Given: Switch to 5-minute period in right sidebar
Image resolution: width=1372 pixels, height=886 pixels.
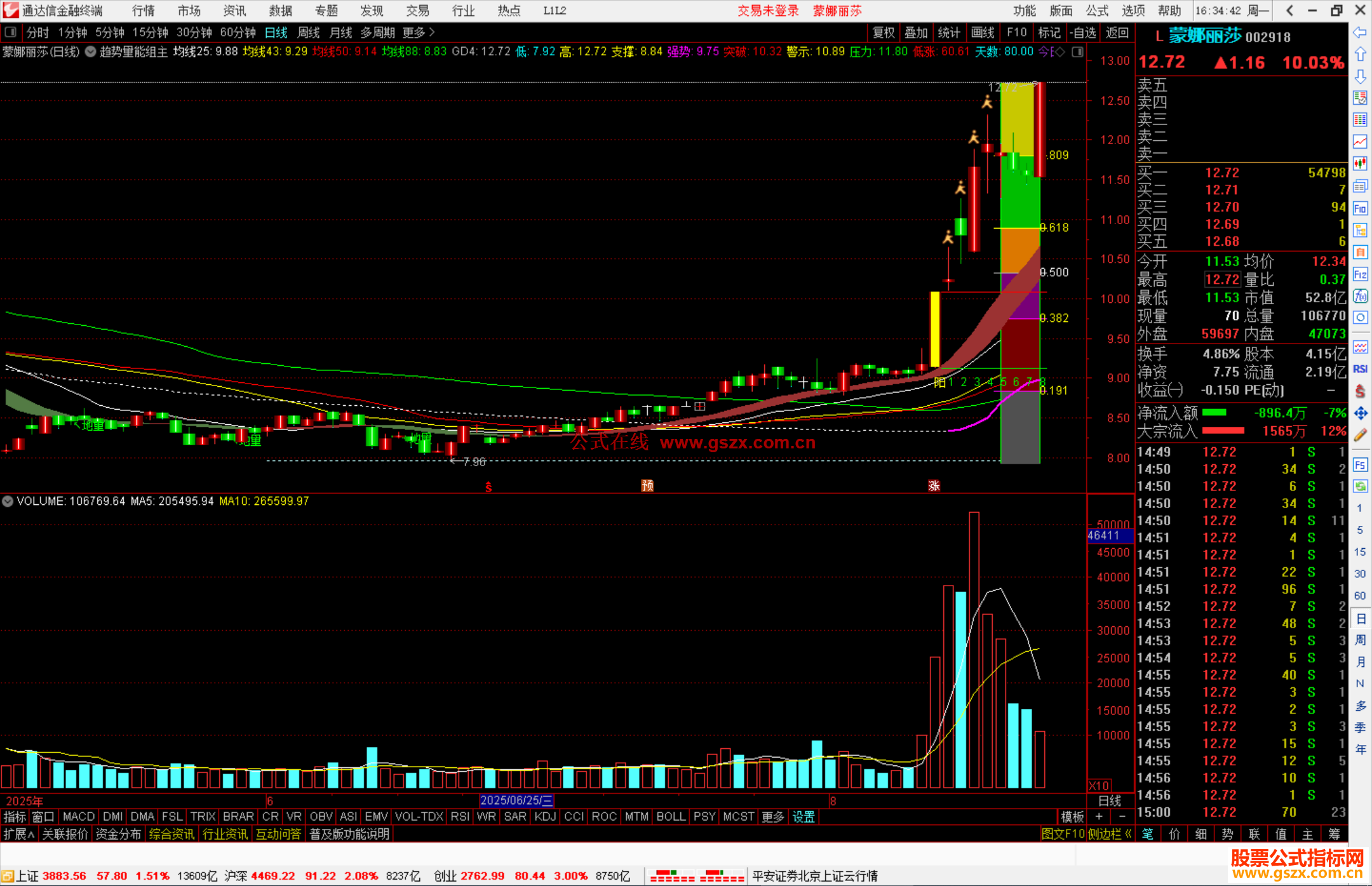Looking at the screenshot, I should pyautogui.click(x=1360, y=530).
